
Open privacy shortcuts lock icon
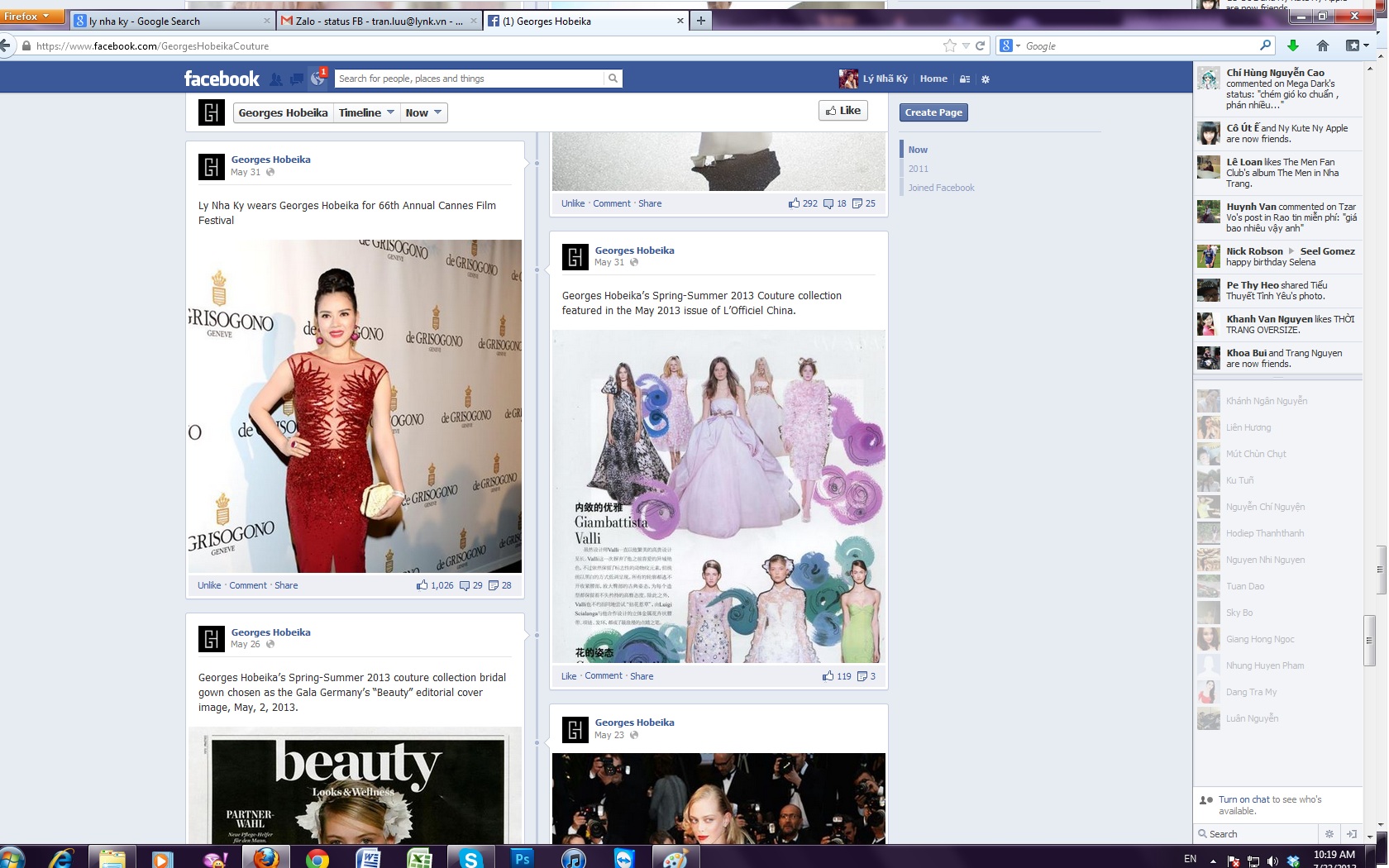(x=965, y=79)
